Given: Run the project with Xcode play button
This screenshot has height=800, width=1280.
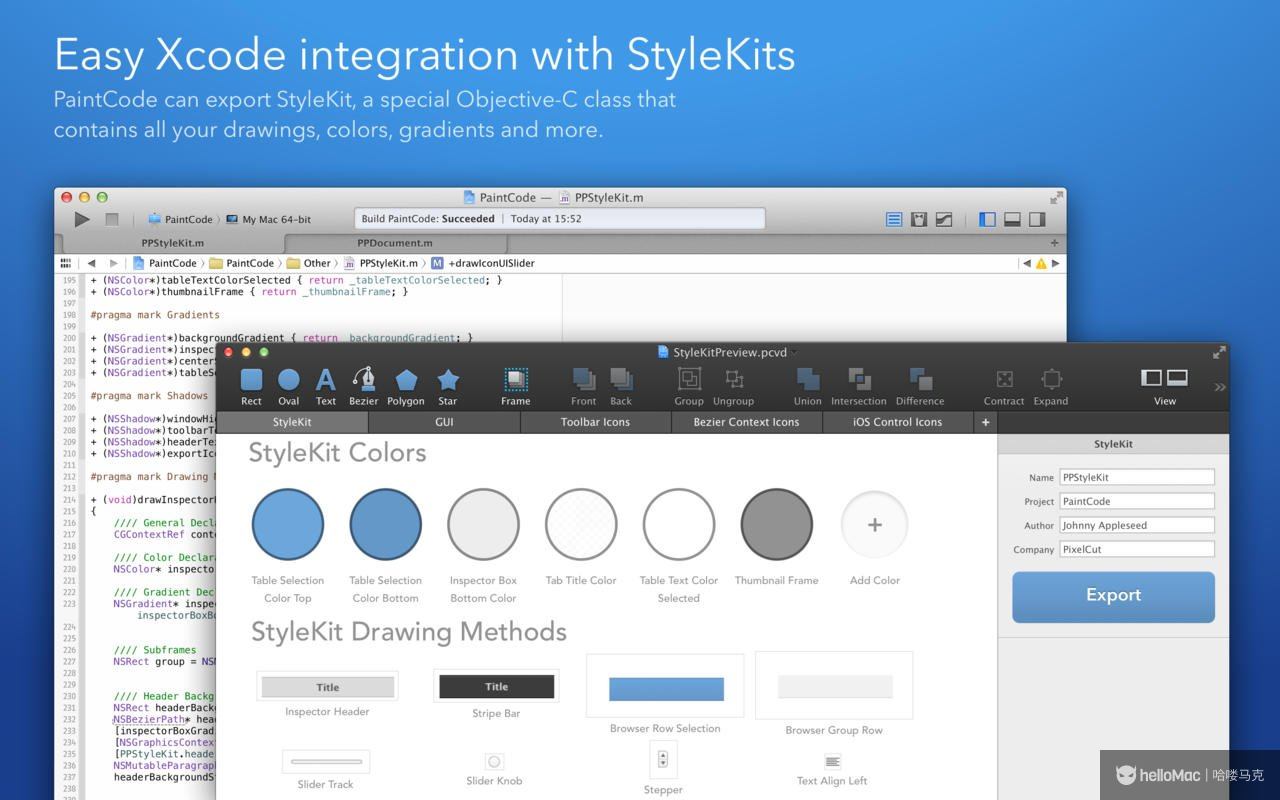Looking at the screenshot, I should (82, 219).
